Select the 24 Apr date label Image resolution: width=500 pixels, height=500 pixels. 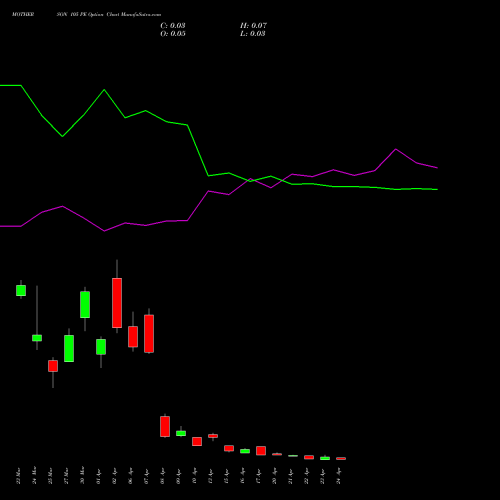338,476
